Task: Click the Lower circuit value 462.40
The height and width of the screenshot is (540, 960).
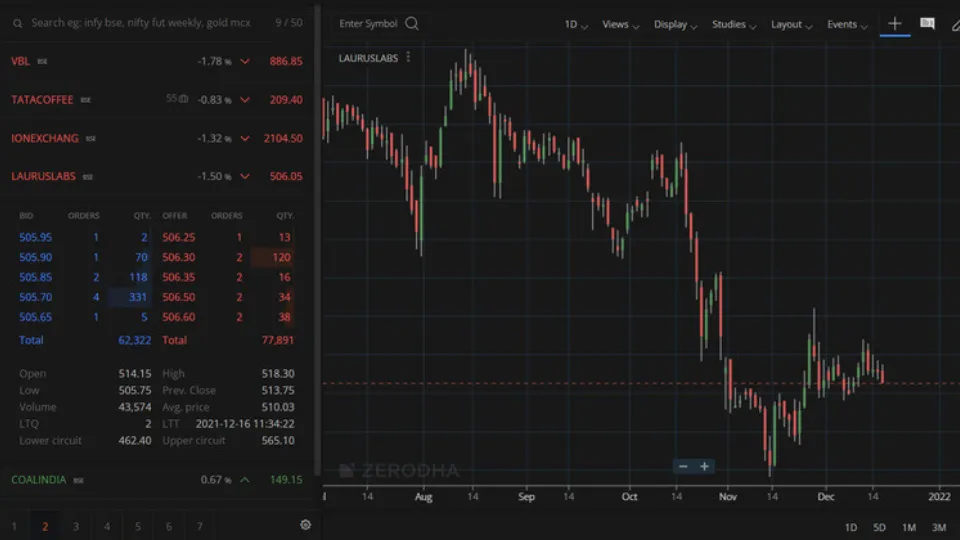Action: coord(135,441)
